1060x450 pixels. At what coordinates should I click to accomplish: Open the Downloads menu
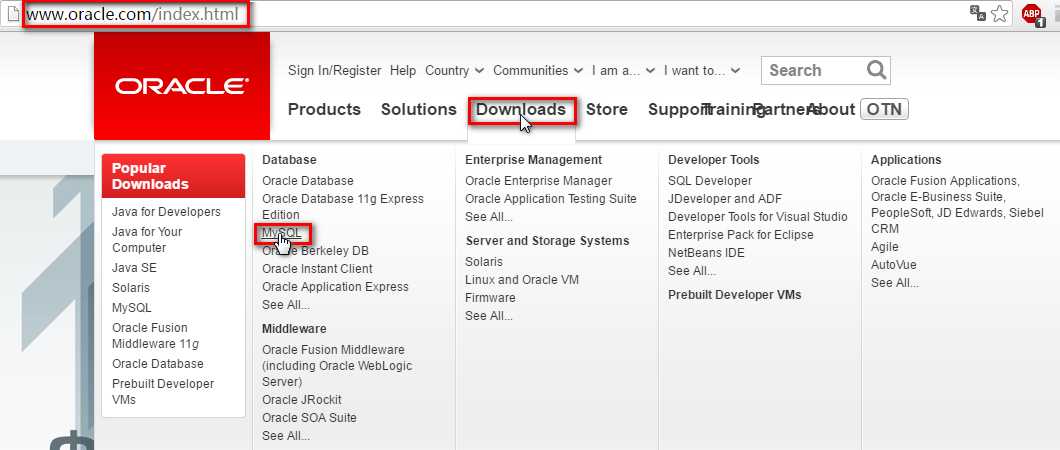point(521,109)
